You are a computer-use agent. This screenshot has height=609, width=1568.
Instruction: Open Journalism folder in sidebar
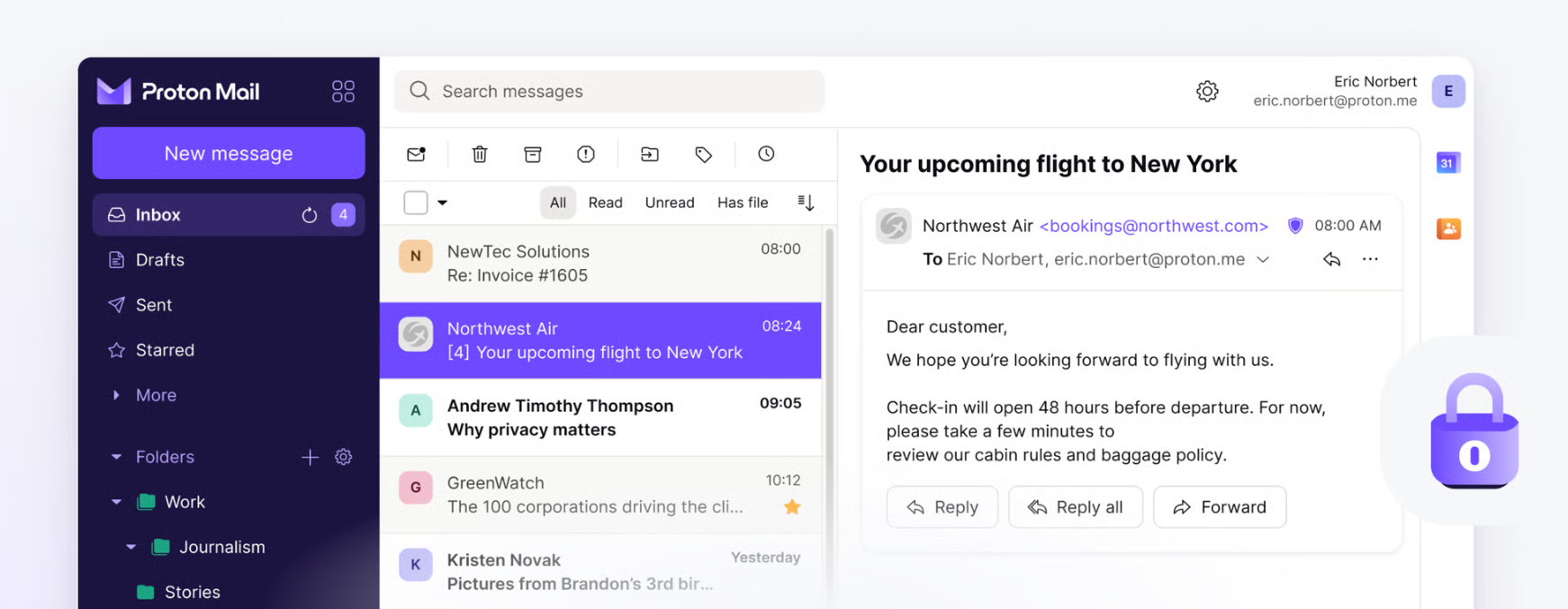pyautogui.click(x=221, y=547)
